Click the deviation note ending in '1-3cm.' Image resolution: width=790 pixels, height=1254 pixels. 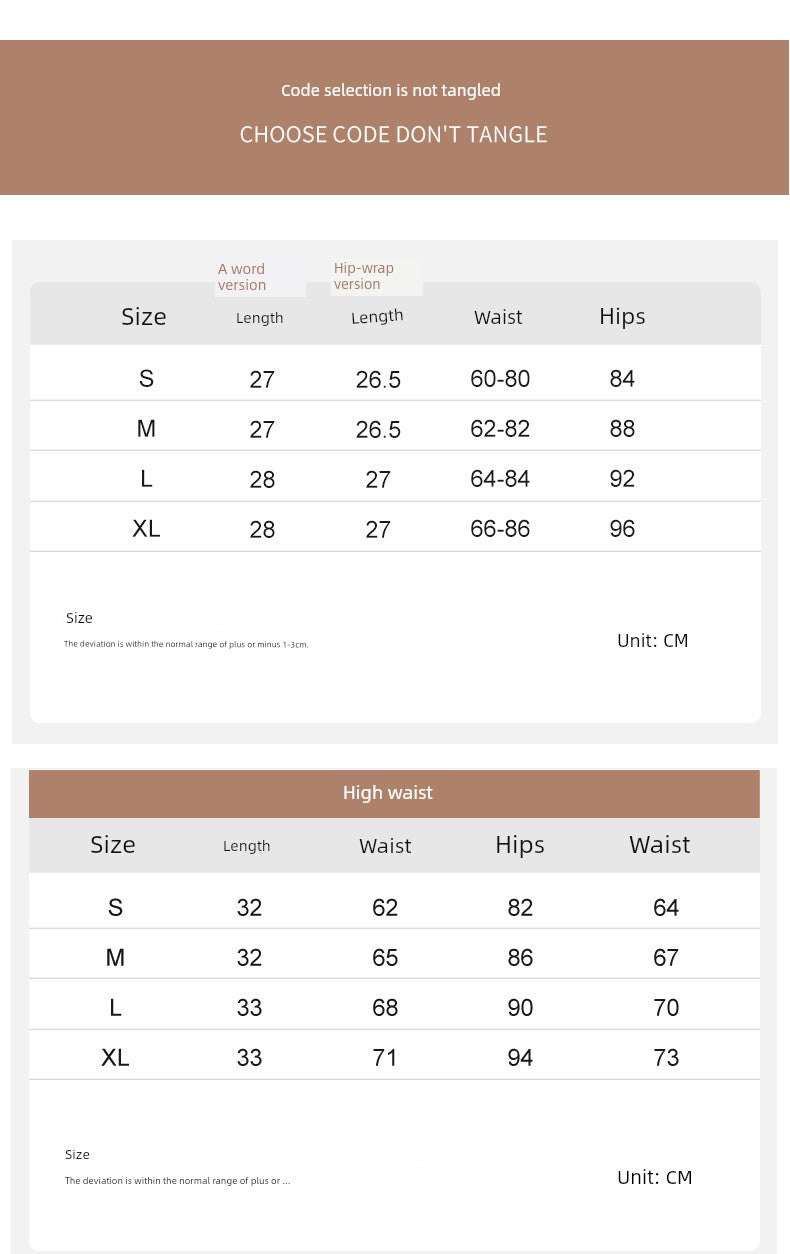coord(186,645)
